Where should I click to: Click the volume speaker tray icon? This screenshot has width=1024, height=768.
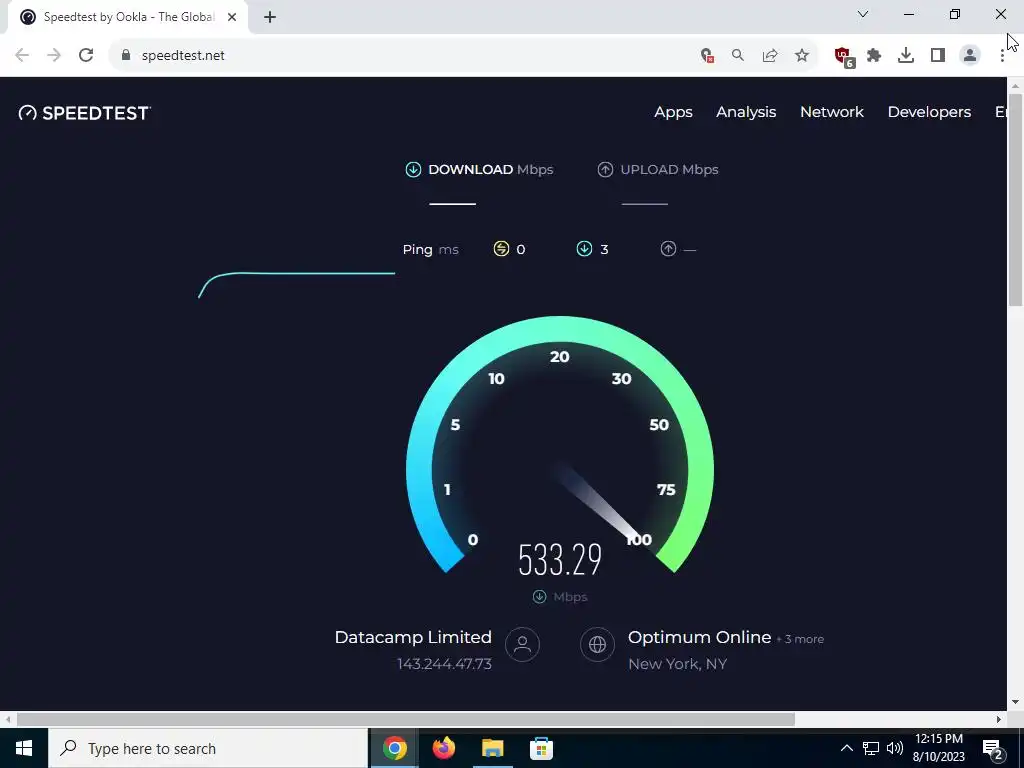coord(895,748)
